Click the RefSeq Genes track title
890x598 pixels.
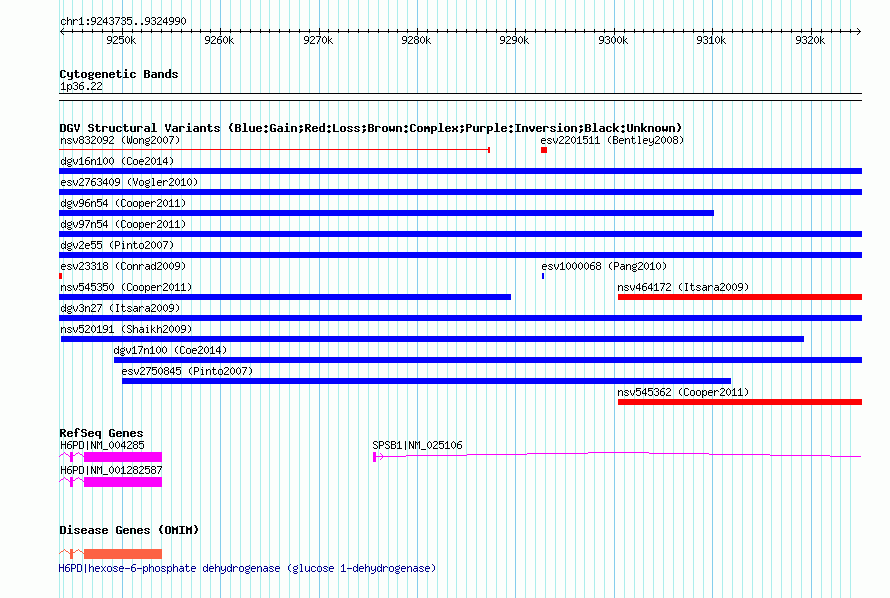click(101, 433)
